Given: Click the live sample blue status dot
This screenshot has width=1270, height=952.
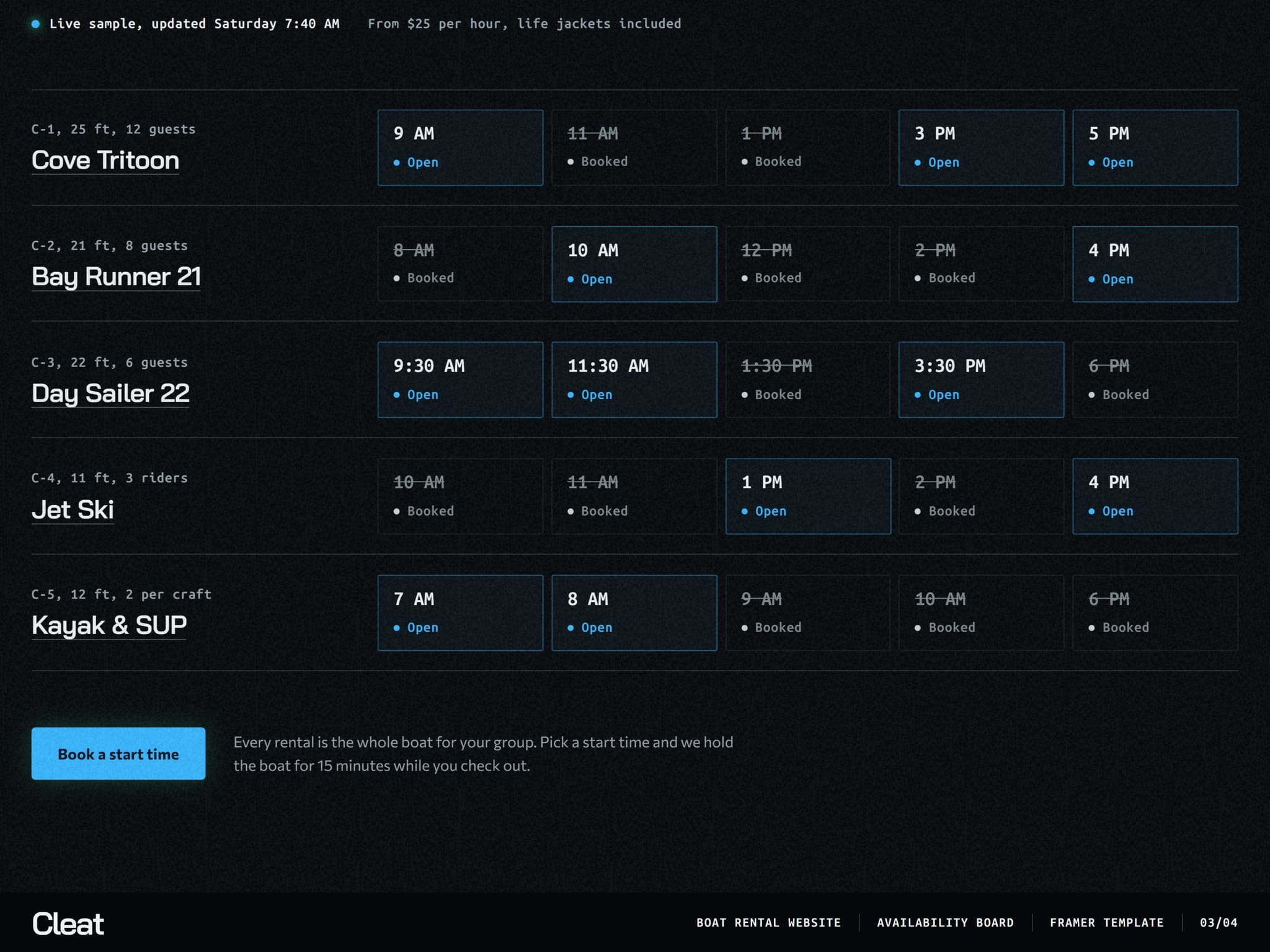Looking at the screenshot, I should [36, 24].
